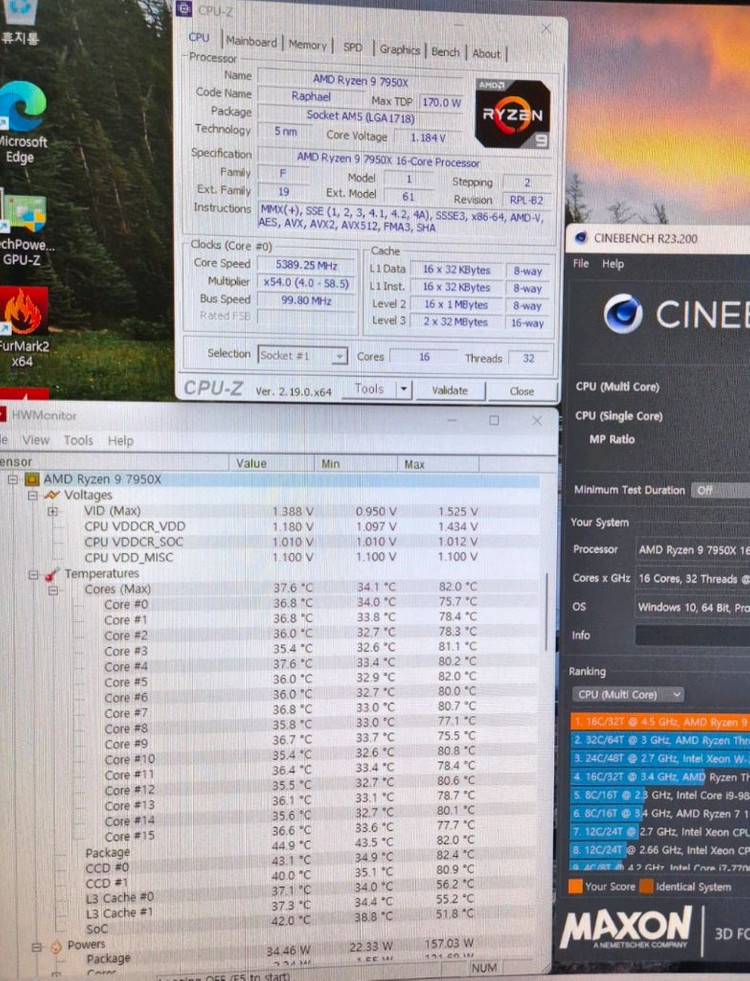Collapse the Powers tree node
This screenshot has height=981, width=750.
[36, 947]
